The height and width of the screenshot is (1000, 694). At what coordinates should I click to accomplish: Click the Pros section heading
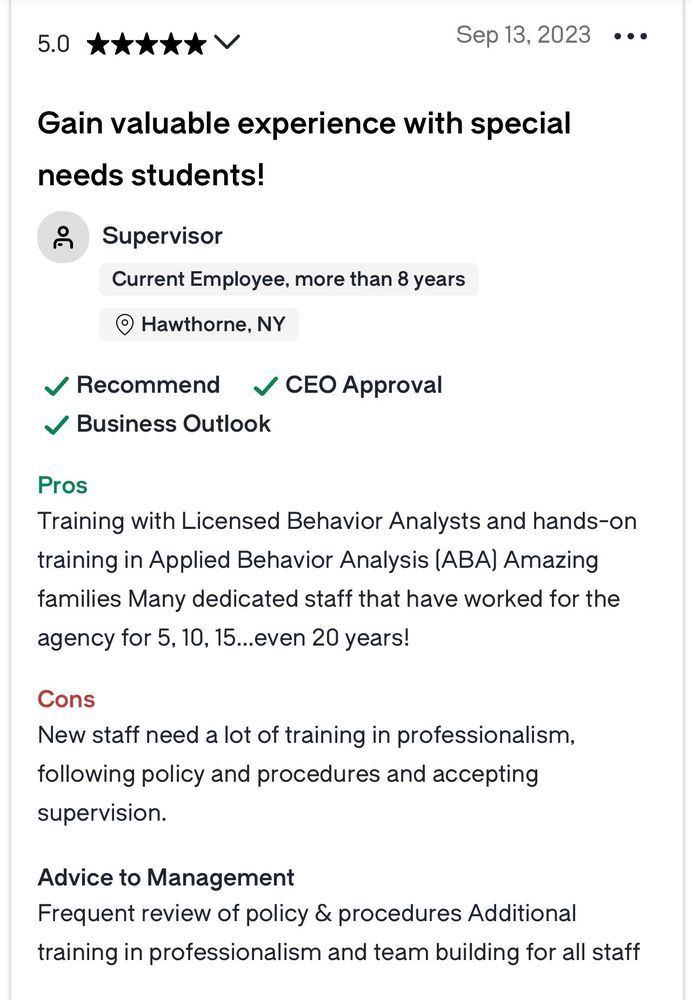point(63,485)
